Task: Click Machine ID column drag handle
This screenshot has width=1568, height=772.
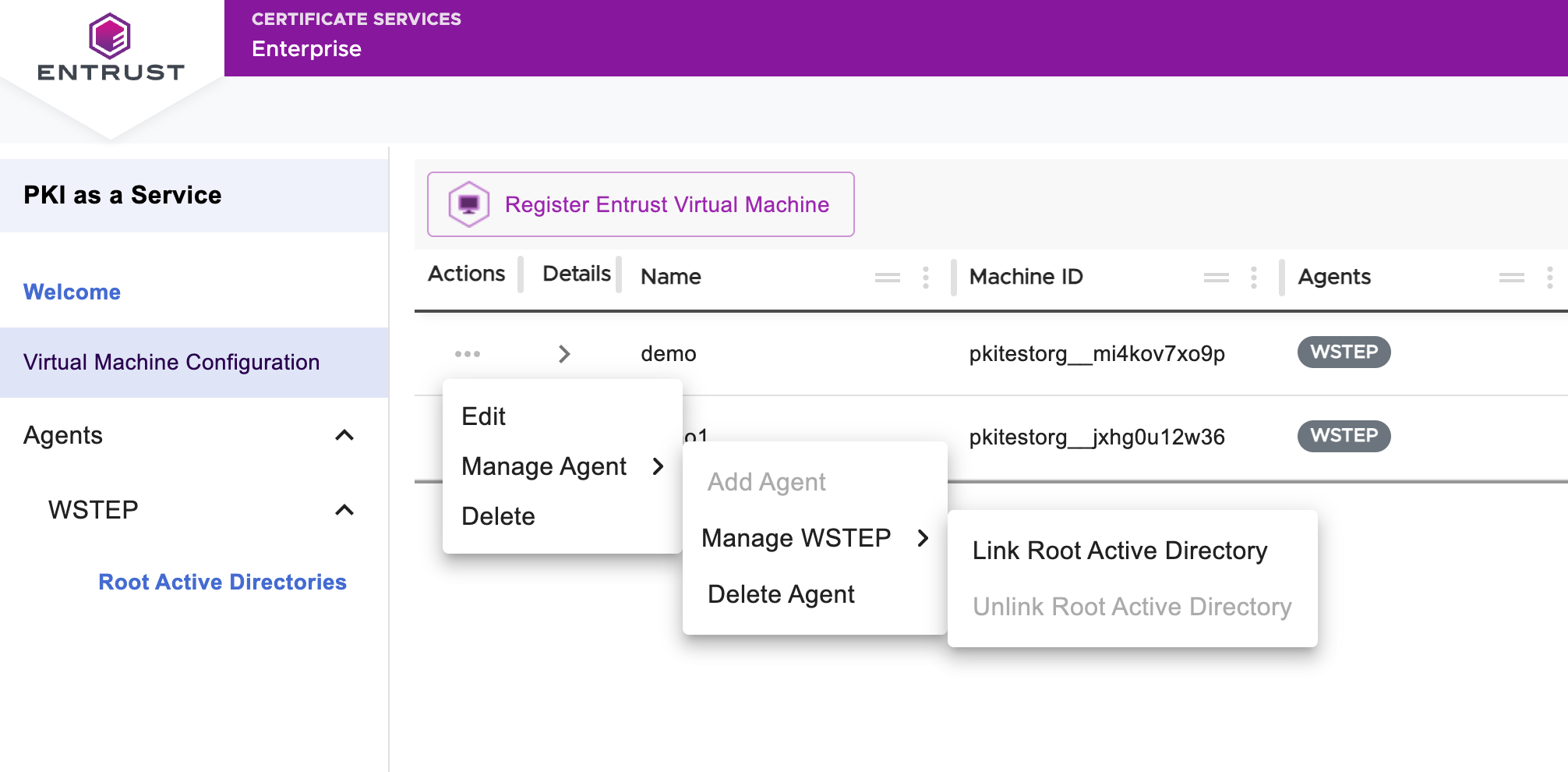Action: pyautogui.click(x=1216, y=278)
